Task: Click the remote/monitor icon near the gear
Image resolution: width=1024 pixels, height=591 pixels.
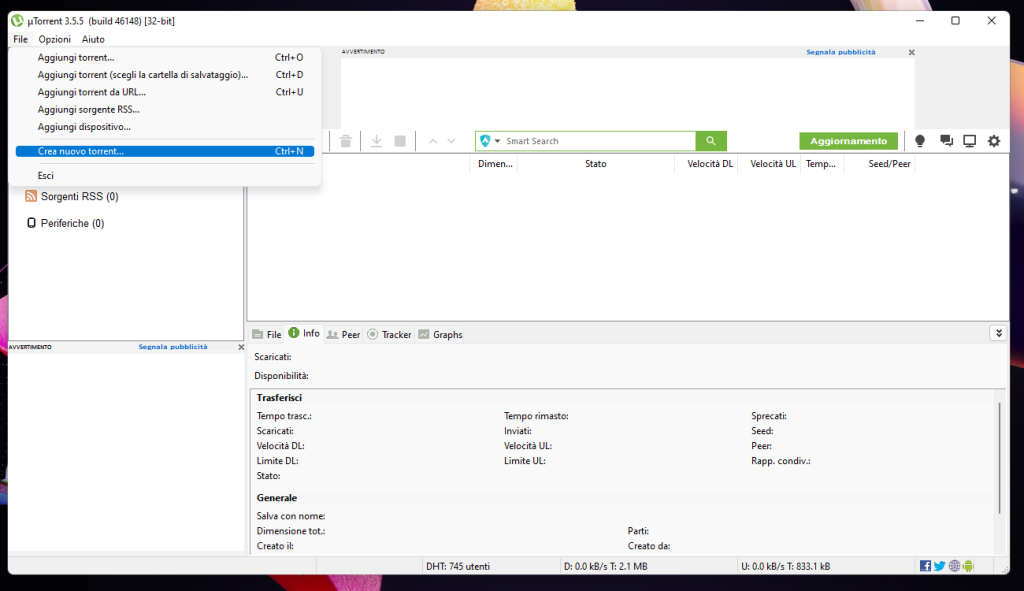Action: [968, 141]
